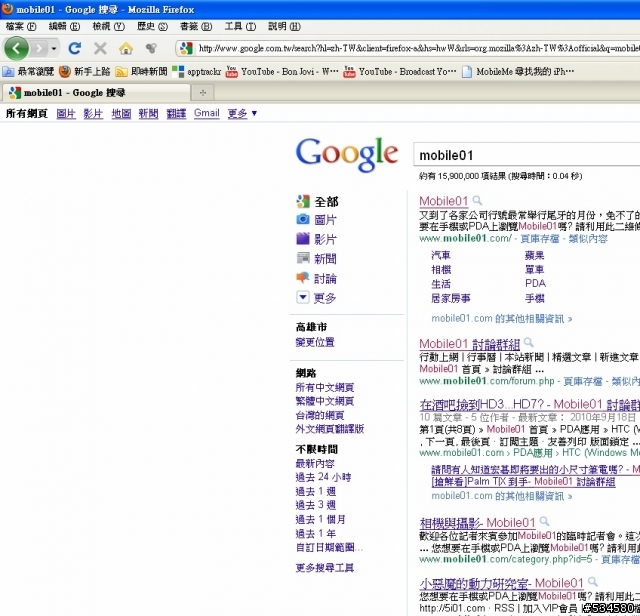The image size is (640, 616).
Task: Filter by 最新內容
Action: click(x=315, y=463)
